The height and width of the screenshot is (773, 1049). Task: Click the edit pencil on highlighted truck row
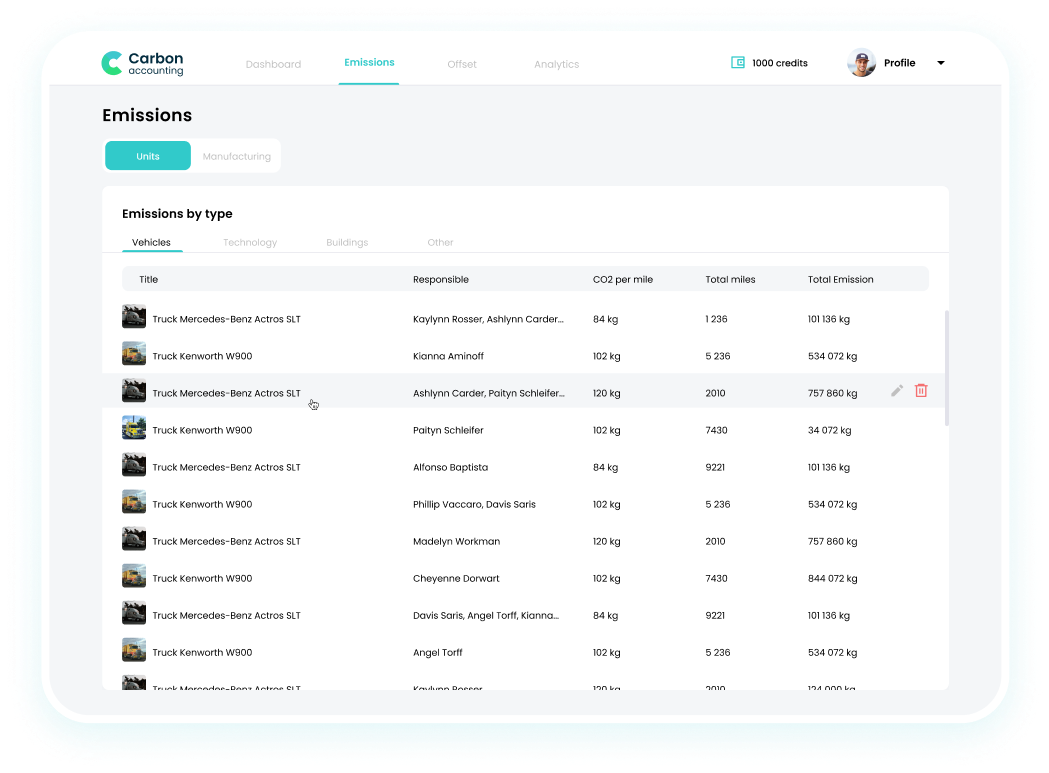pyautogui.click(x=896, y=391)
